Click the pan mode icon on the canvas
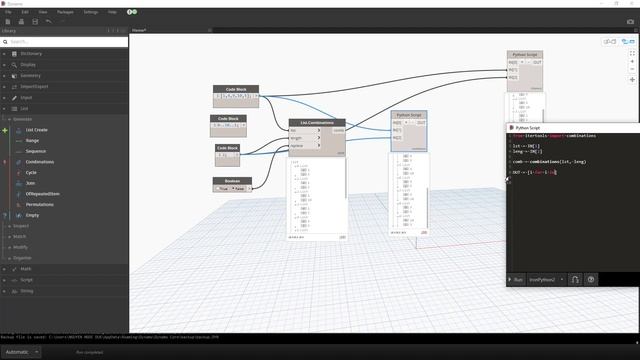640x360 pixels. tap(632, 80)
